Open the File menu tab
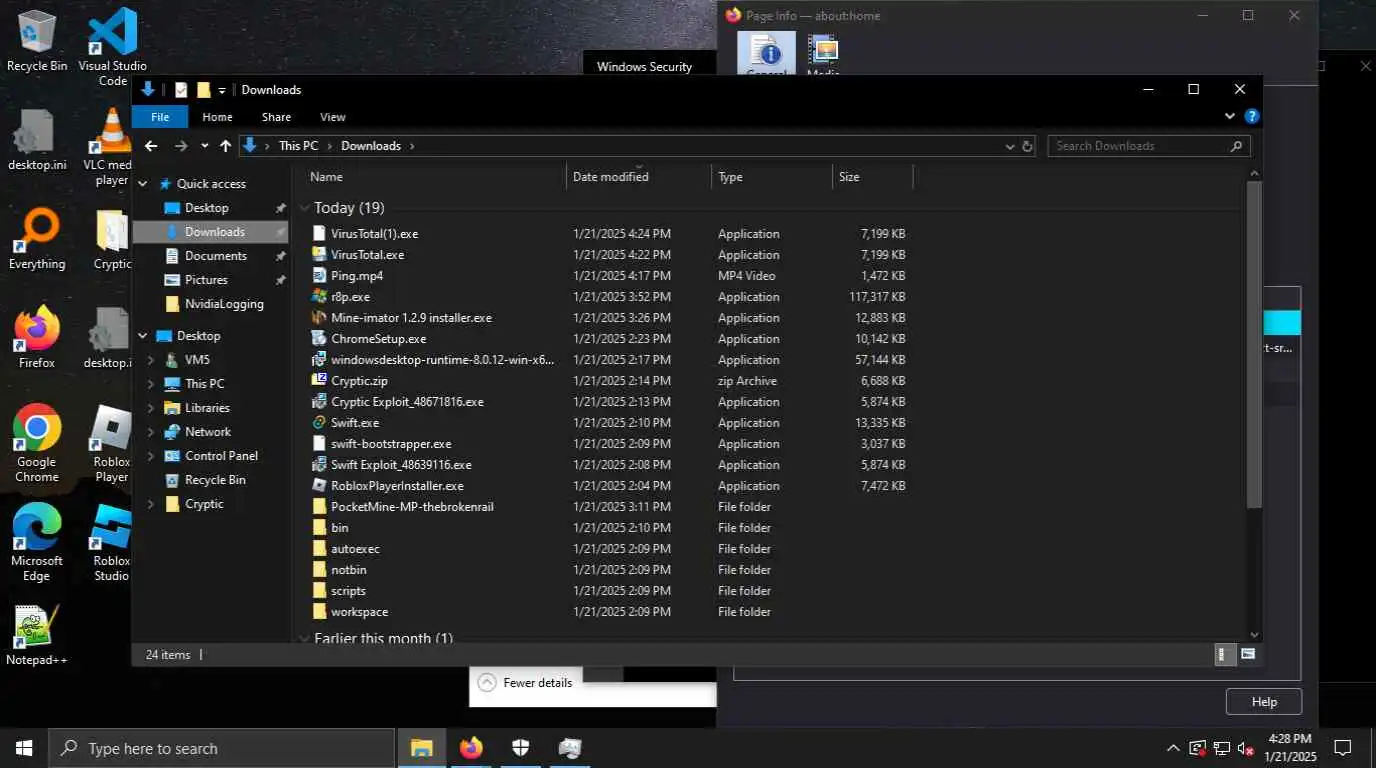 [160, 117]
